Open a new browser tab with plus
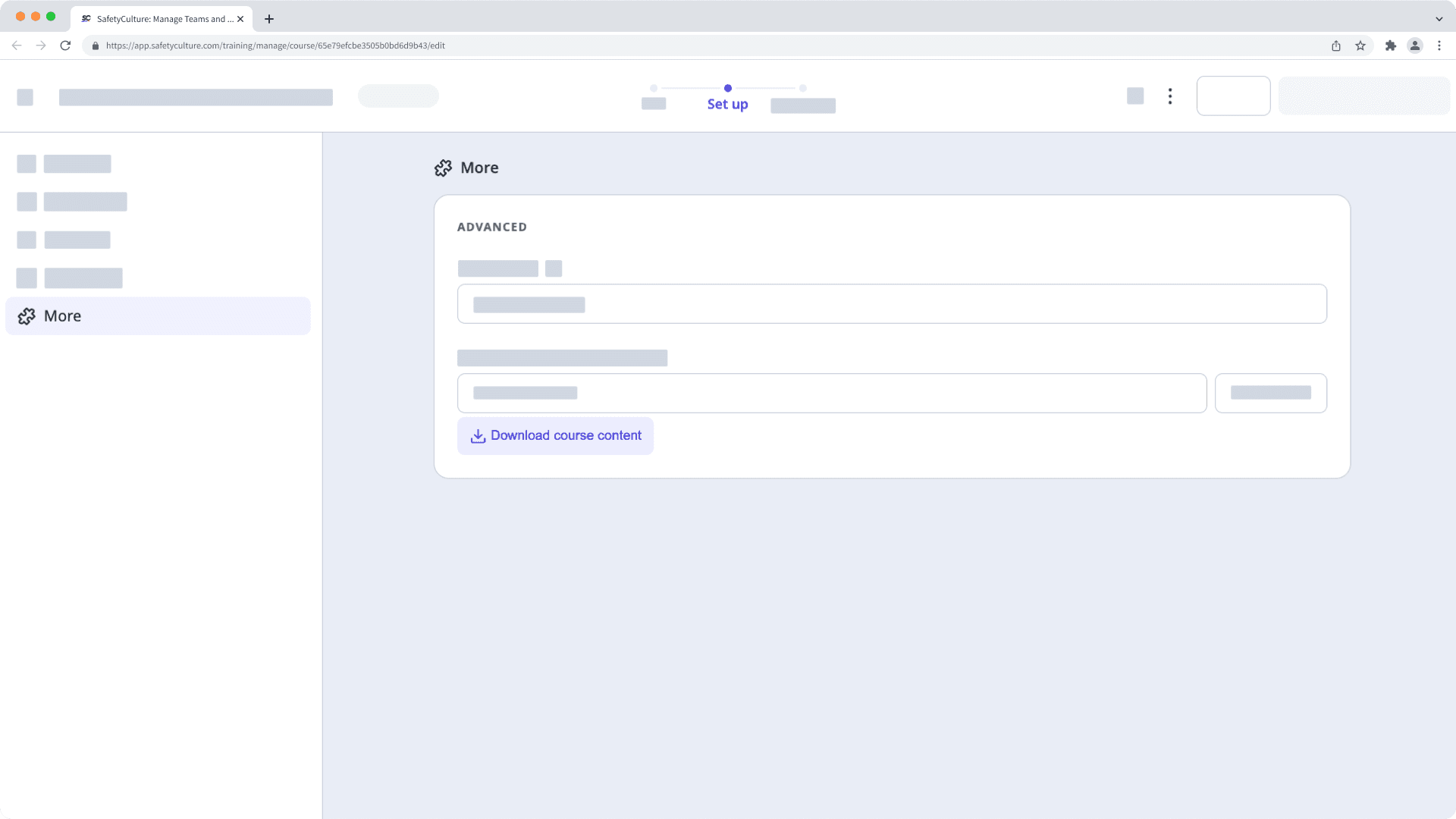 point(269,19)
